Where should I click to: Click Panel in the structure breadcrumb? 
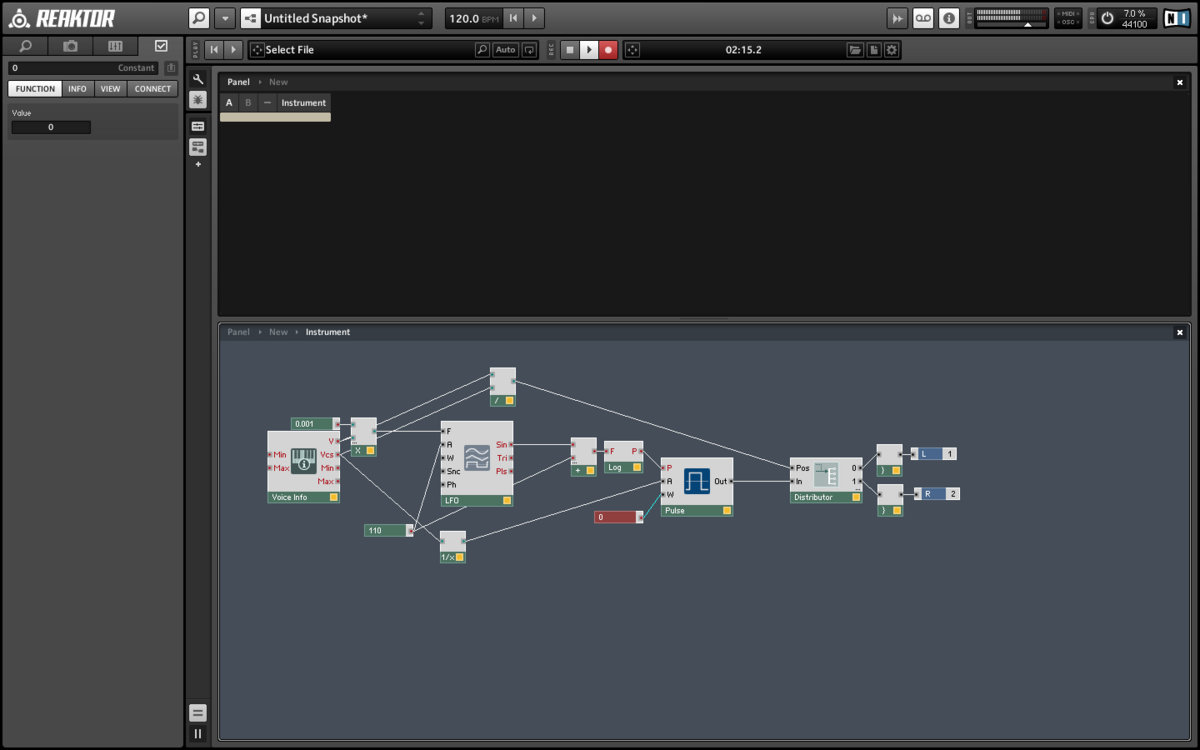[238, 332]
